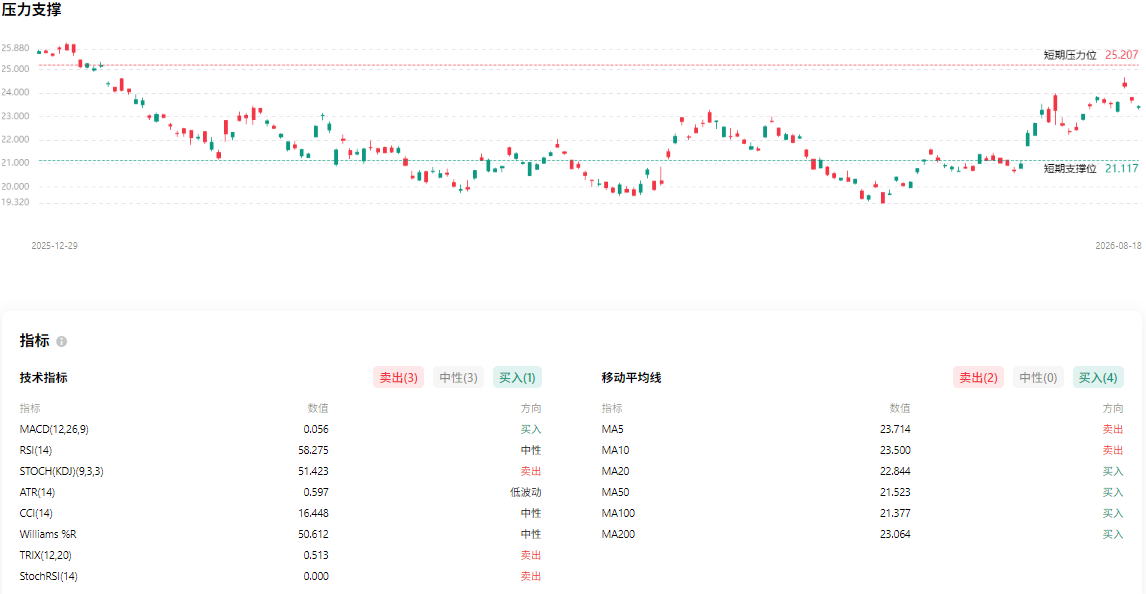Click the MA10 value 23.500
This screenshot has width=1146, height=594.
pos(895,451)
